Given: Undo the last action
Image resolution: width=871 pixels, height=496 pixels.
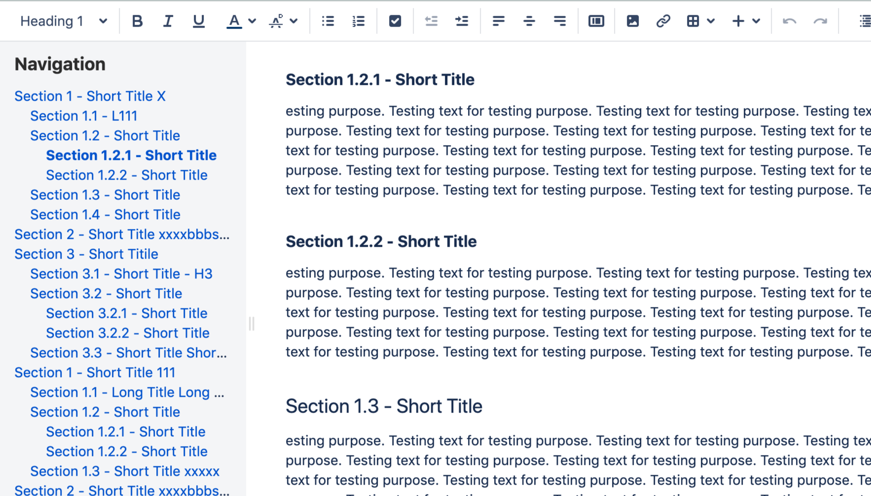Looking at the screenshot, I should 789,21.
